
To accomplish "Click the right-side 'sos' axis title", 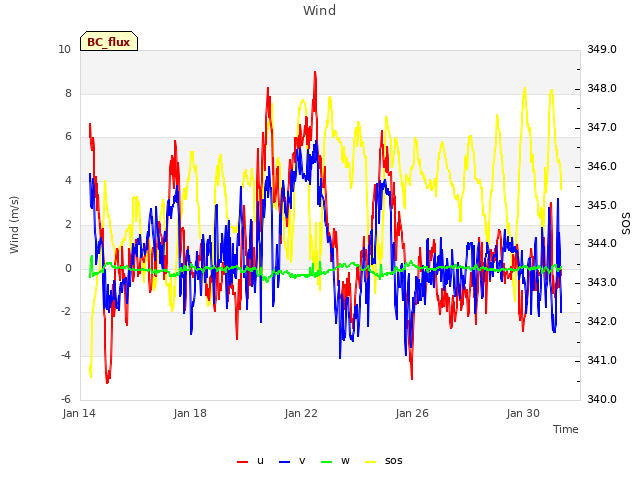I will pos(626,224).
